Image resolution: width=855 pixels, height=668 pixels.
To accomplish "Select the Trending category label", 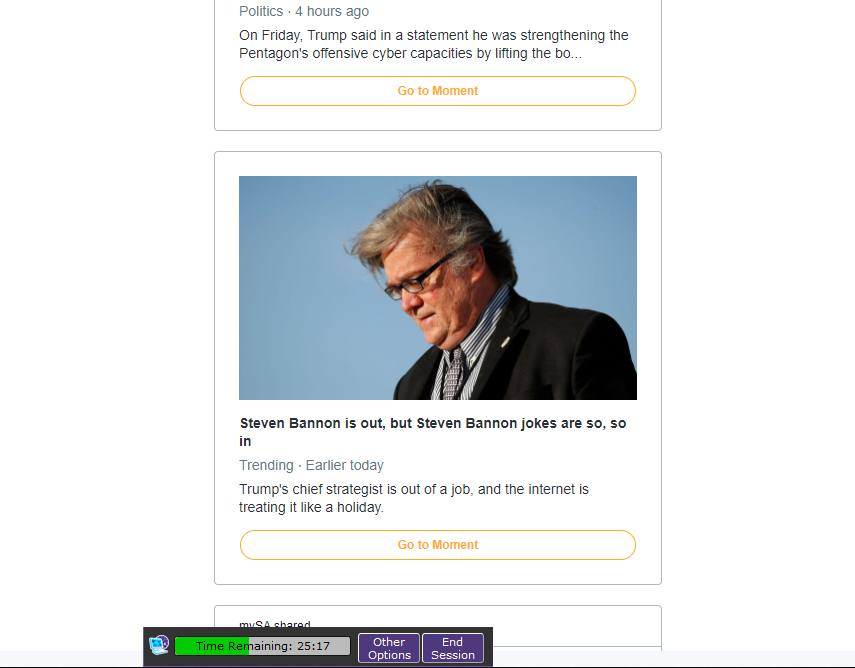I will pyautogui.click(x=266, y=465).
